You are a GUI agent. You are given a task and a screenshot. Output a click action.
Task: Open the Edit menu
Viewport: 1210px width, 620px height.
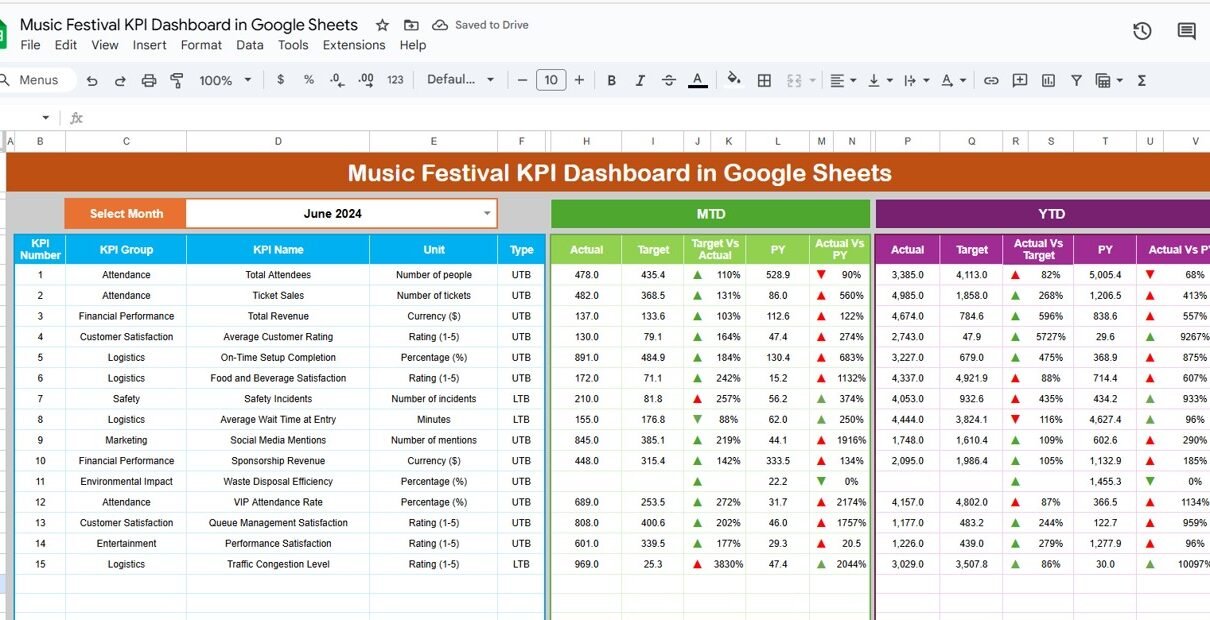66,45
